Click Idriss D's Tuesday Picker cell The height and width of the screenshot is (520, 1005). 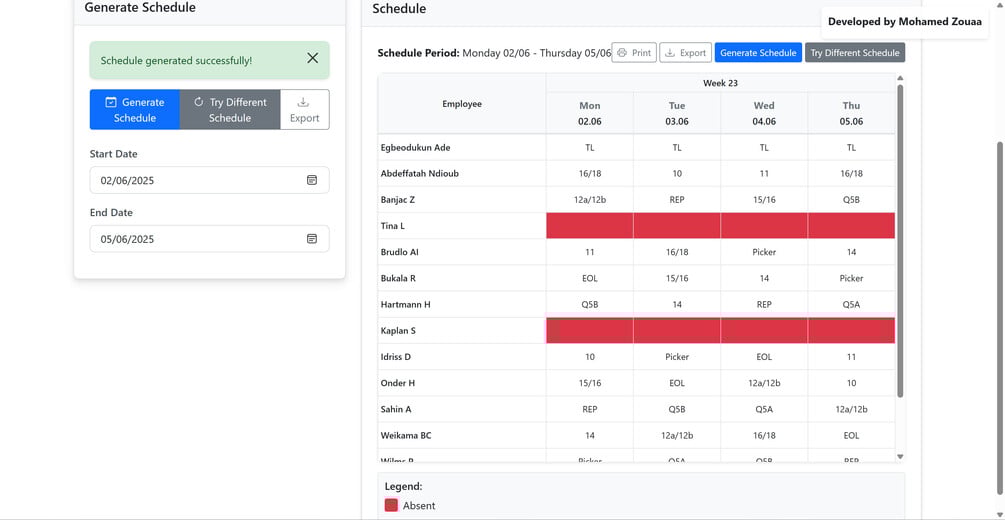pyautogui.click(x=677, y=356)
